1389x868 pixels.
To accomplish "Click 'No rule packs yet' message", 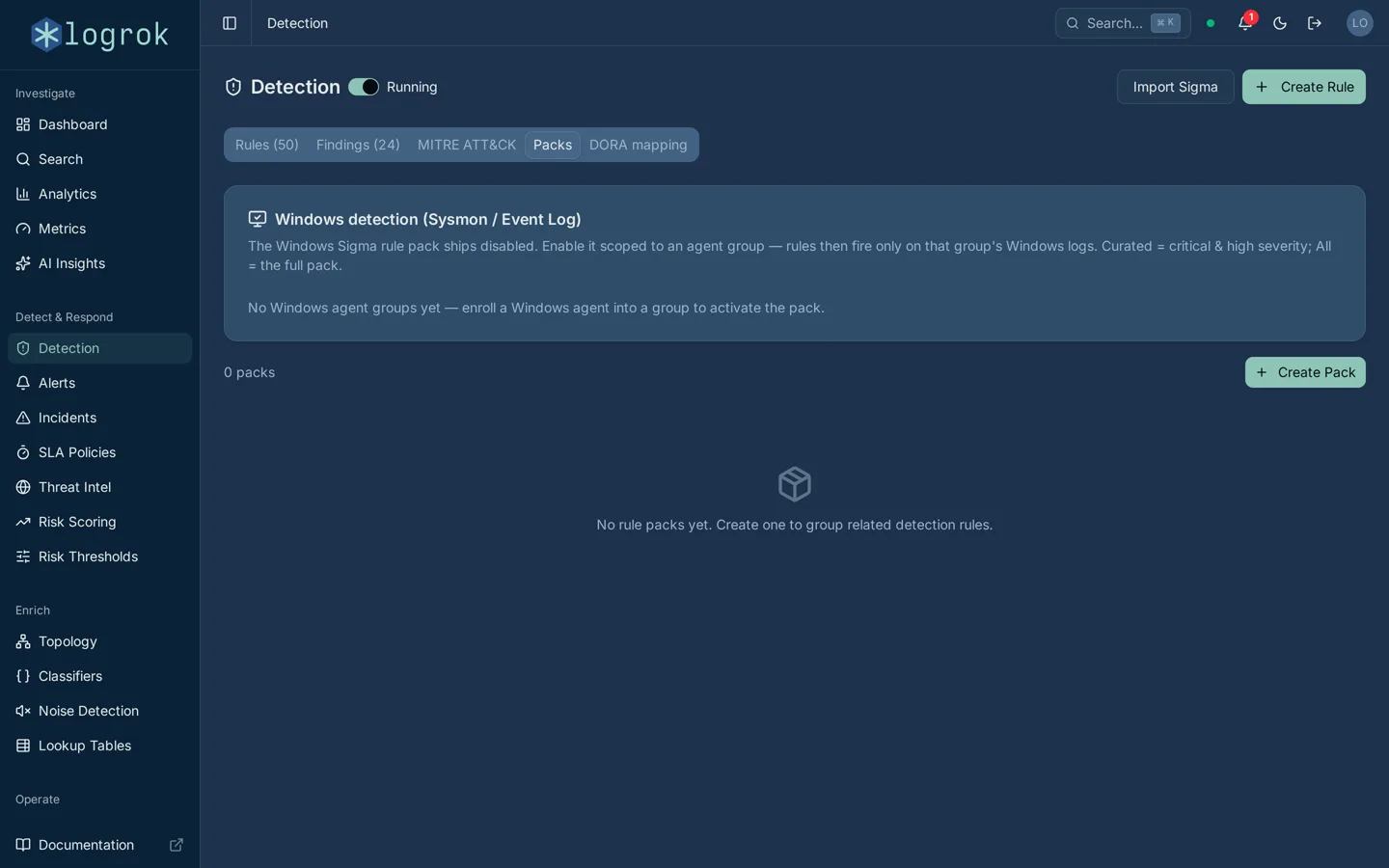I will click(795, 525).
